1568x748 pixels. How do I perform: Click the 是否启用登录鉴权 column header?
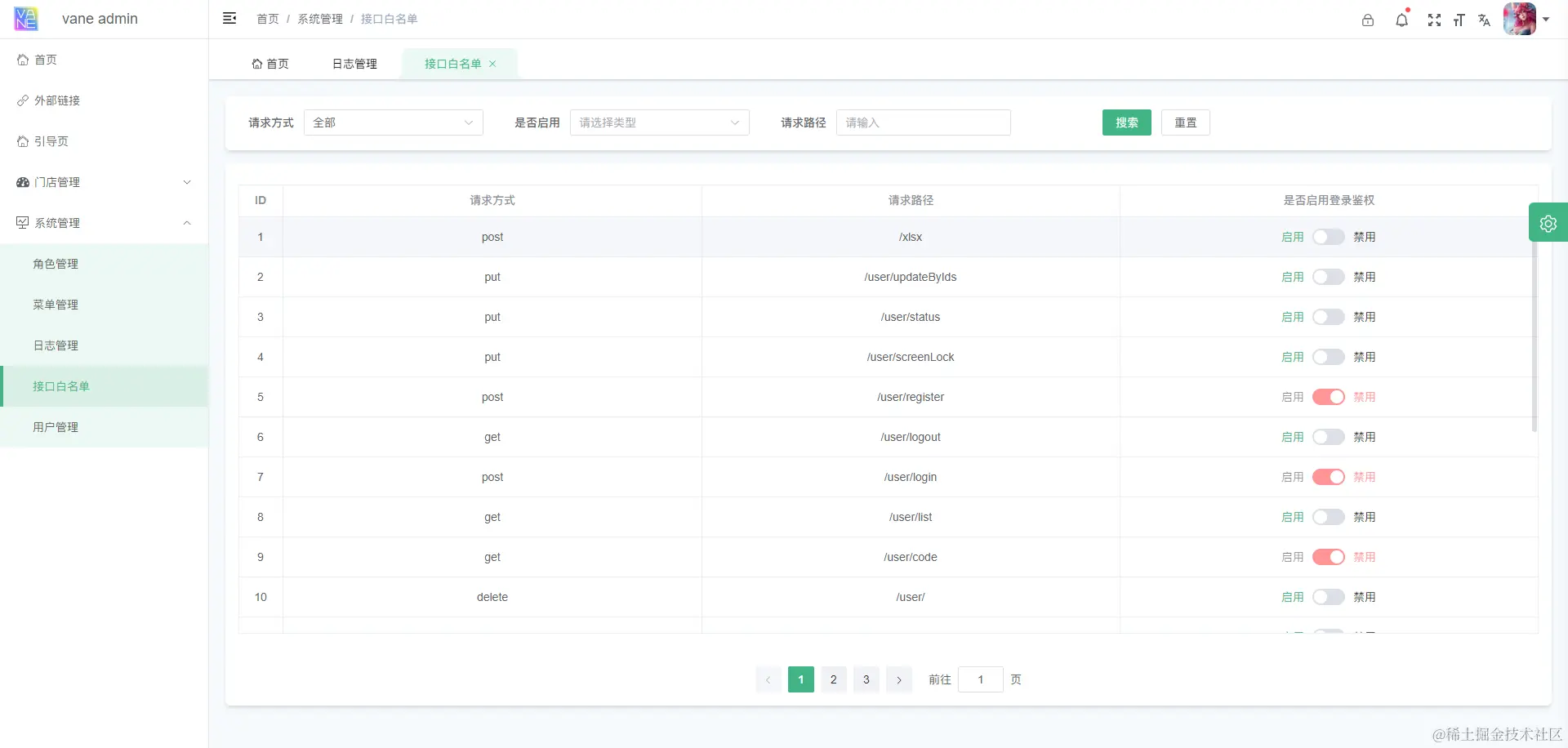pyautogui.click(x=1329, y=200)
